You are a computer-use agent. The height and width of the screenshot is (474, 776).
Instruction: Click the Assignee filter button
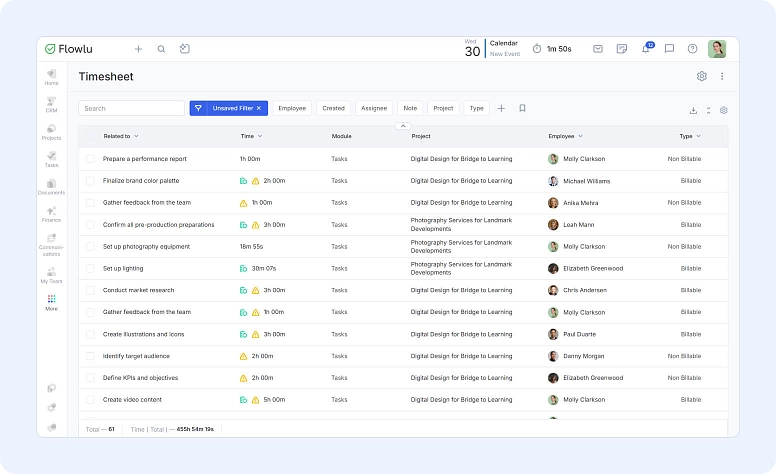click(374, 108)
